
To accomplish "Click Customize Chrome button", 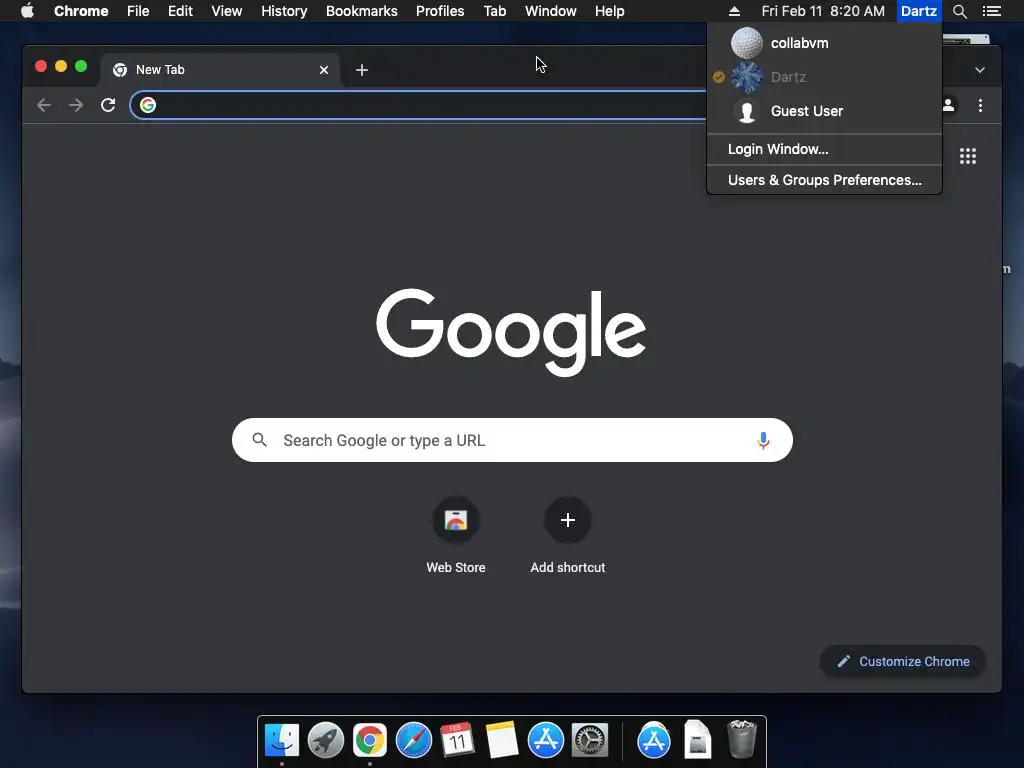I will (903, 662).
